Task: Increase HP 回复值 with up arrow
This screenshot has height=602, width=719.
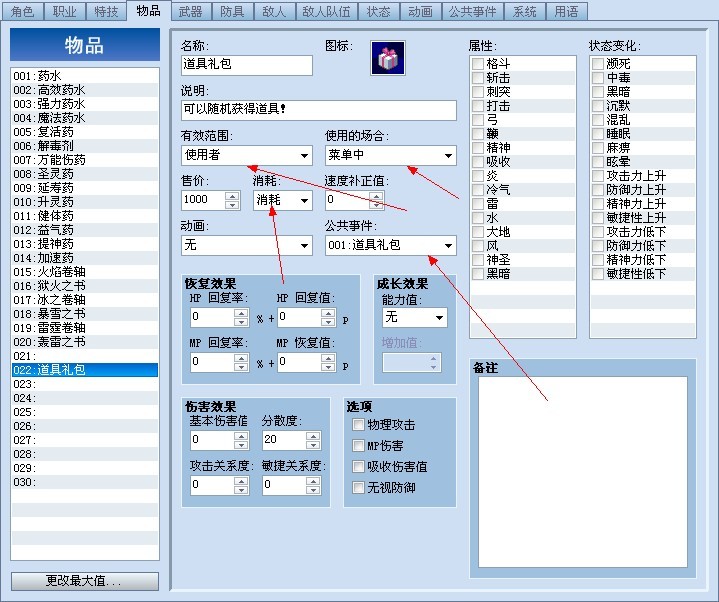Action: pyautogui.click(x=328, y=313)
